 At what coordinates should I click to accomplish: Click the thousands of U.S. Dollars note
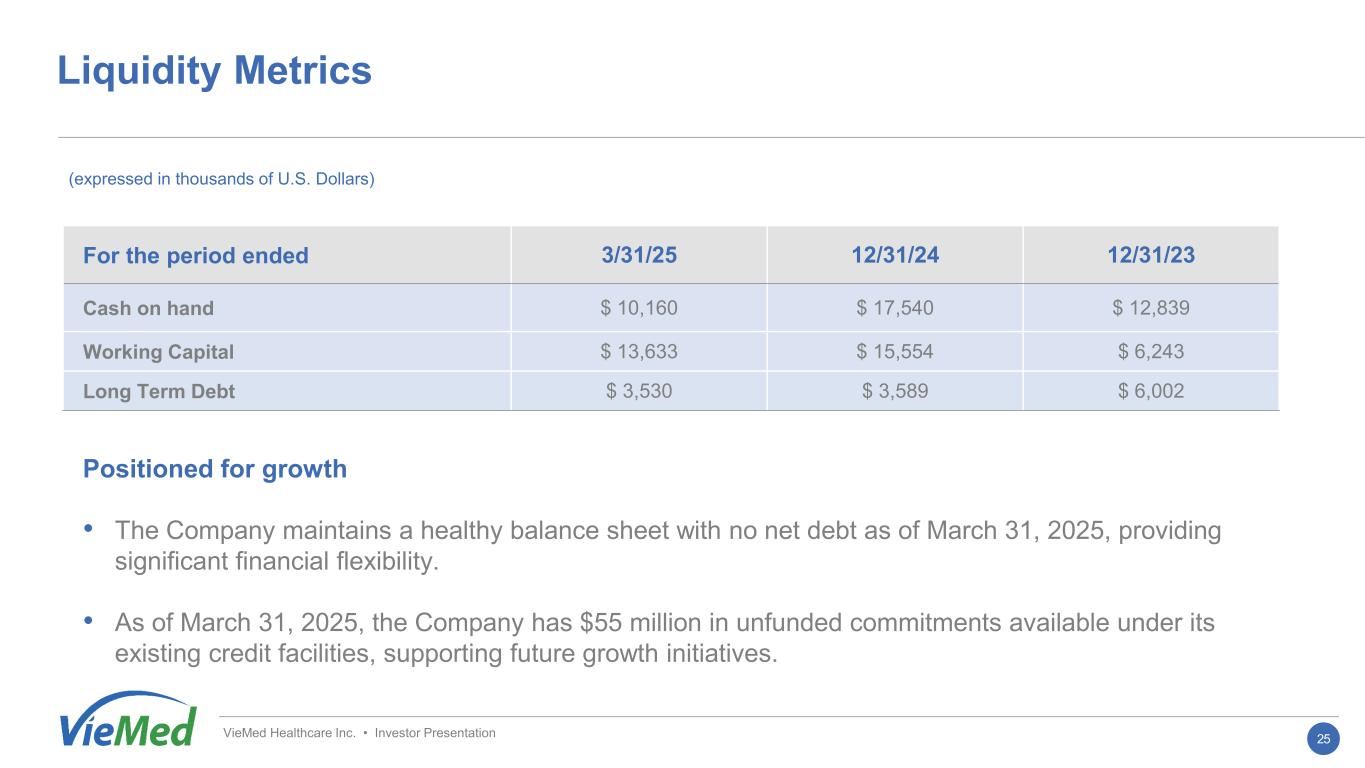click(221, 180)
